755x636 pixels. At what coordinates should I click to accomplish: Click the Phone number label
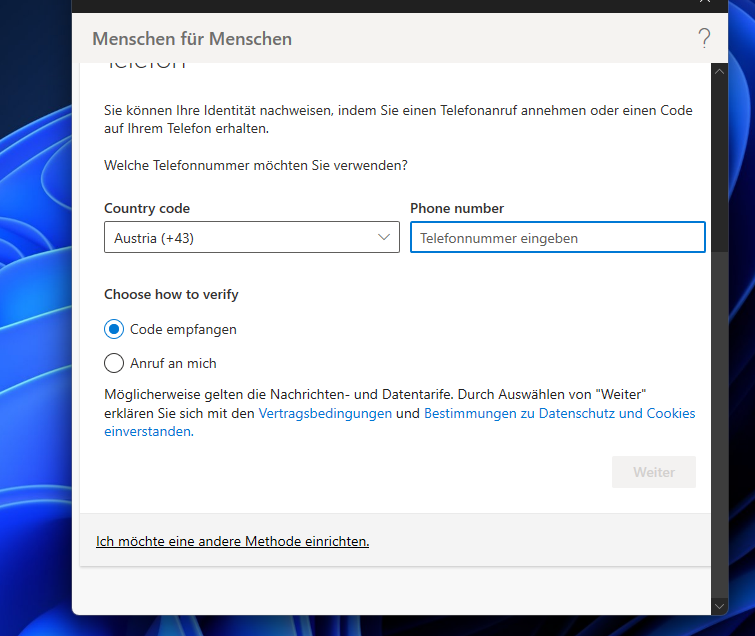tap(457, 208)
